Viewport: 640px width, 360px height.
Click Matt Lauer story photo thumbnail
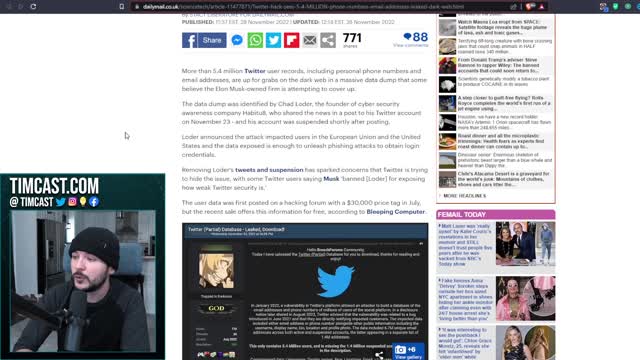[525, 244]
